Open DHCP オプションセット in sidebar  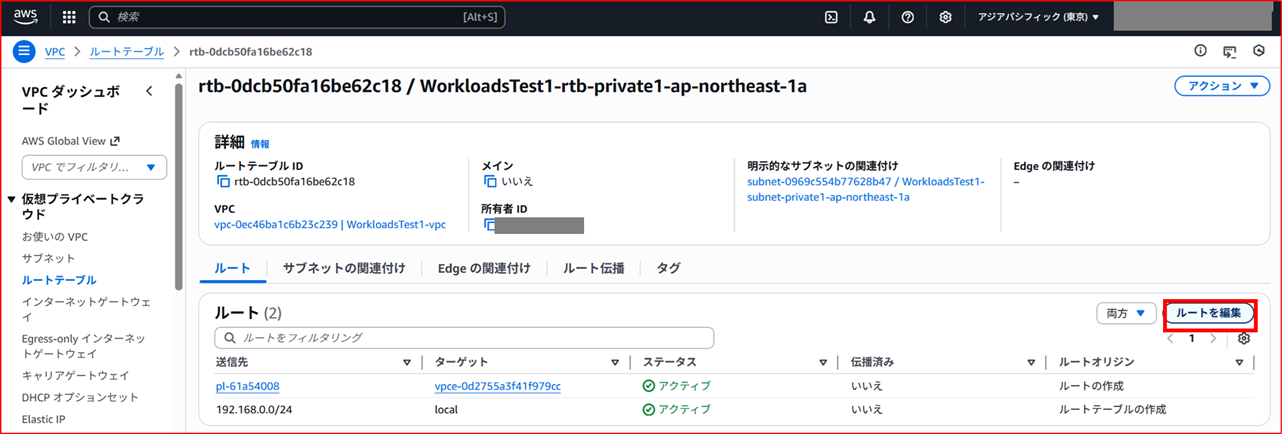click(x=80, y=397)
